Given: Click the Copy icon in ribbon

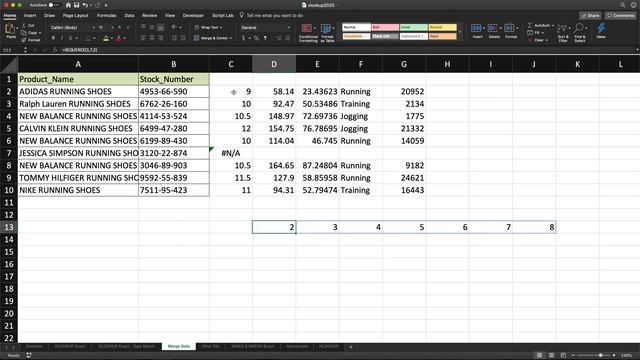Looking at the screenshot, I should pos(24,33).
